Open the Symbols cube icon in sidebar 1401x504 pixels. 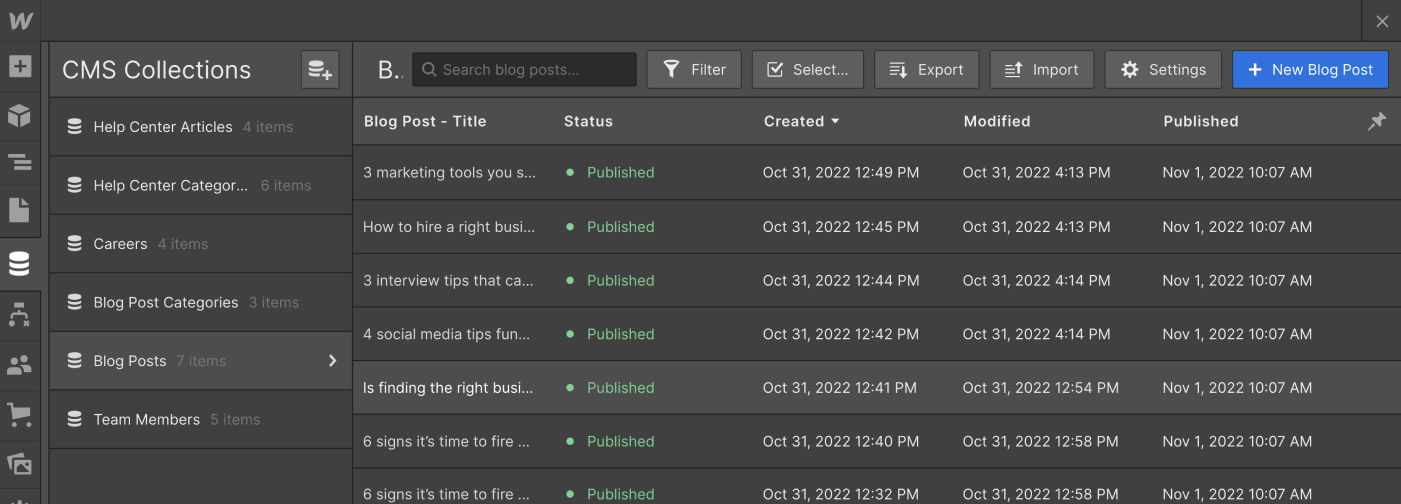[20, 115]
